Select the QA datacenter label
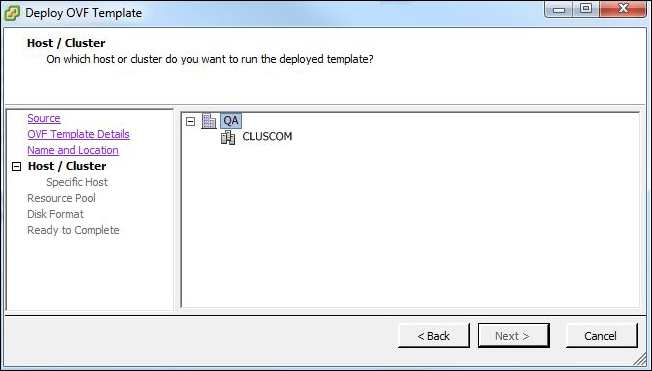 [x=231, y=121]
